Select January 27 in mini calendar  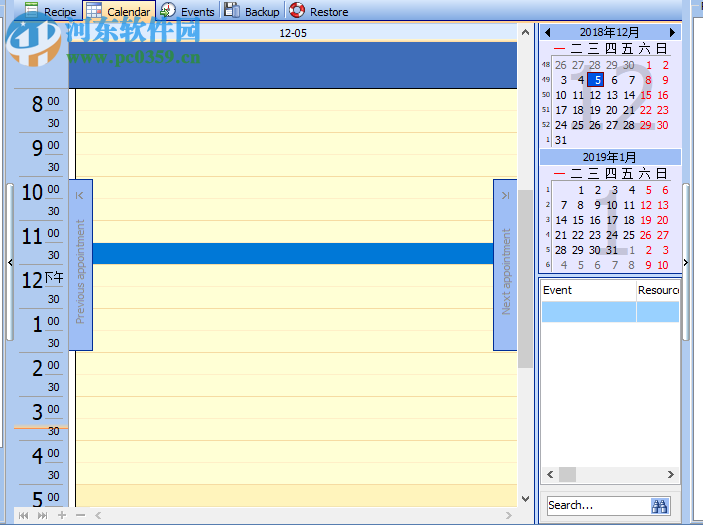[x=663, y=235]
